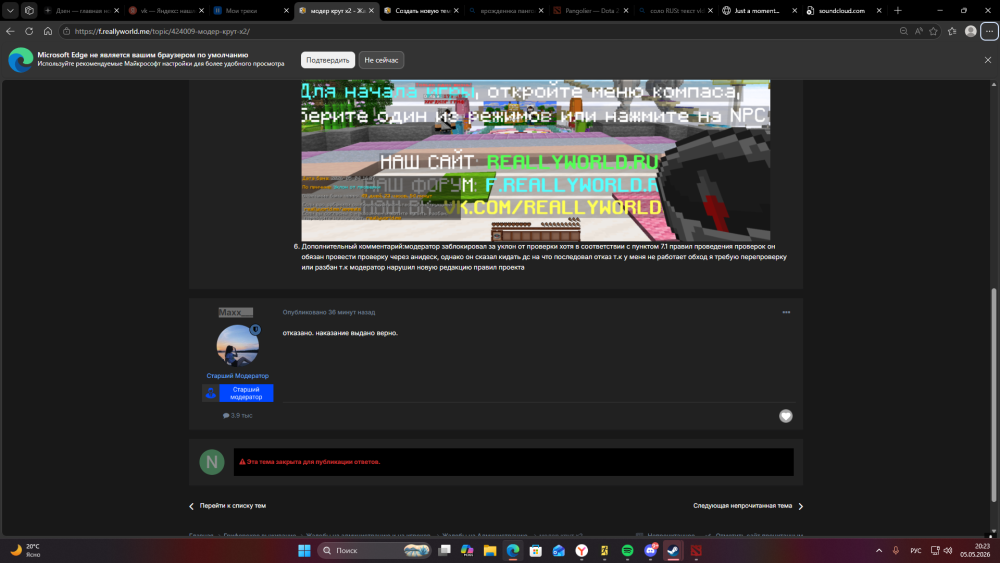Open the browser home page icon

(x=48, y=31)
